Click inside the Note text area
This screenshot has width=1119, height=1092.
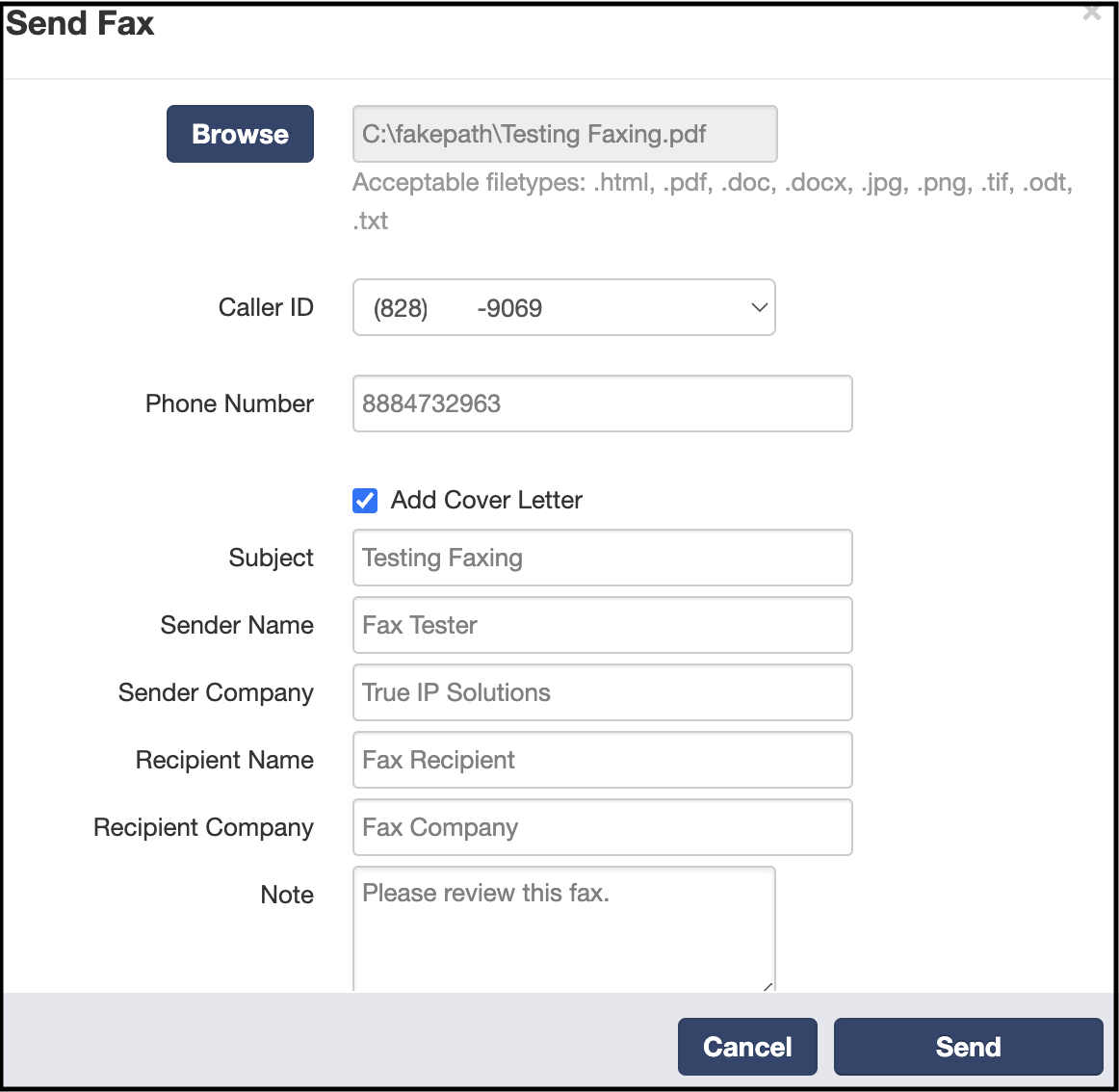(x=563, y=929)
